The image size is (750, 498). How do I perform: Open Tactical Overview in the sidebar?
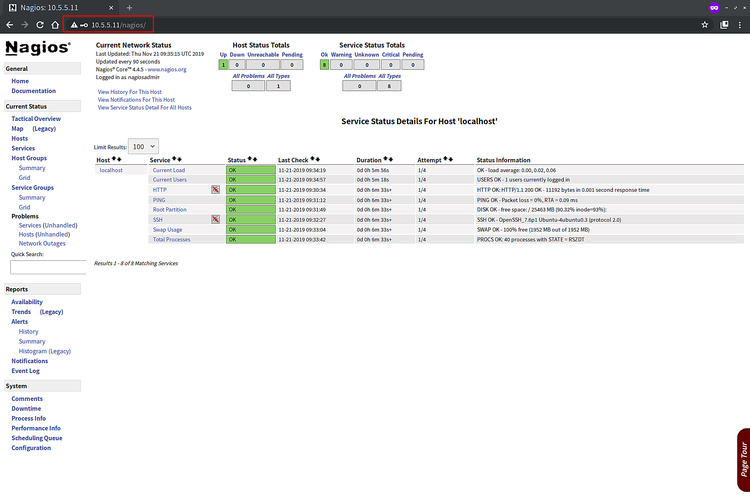36,119
